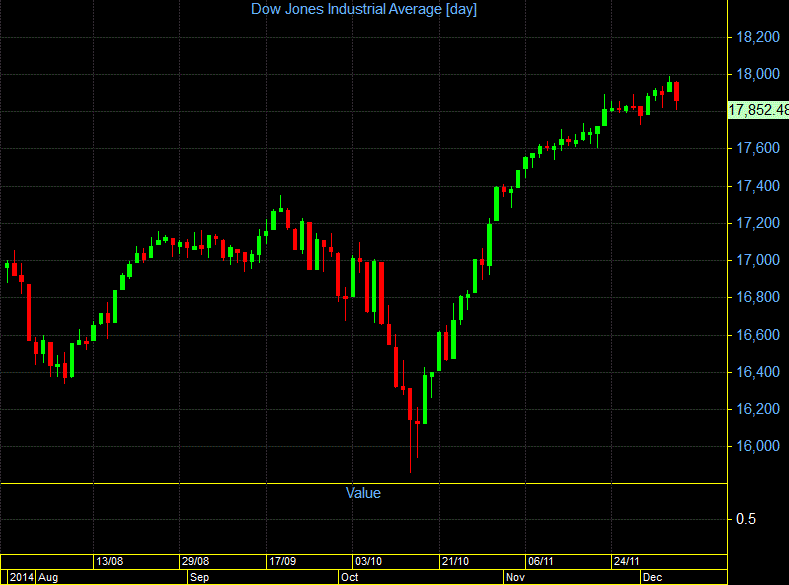789x585 pixels.
Task: Click the Oct month label
Action: [350, 577]
